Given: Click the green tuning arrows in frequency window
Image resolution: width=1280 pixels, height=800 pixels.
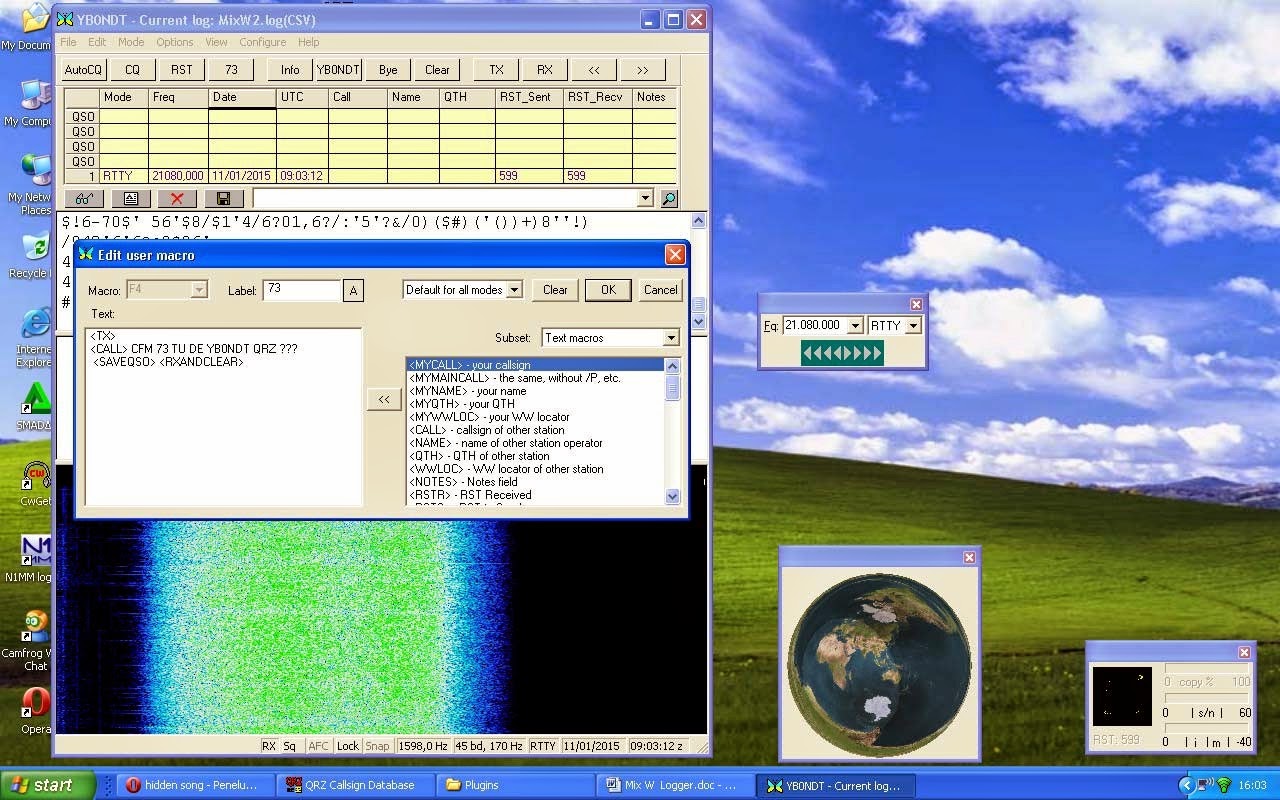Looking at the screenshot, I should [842, 352].
